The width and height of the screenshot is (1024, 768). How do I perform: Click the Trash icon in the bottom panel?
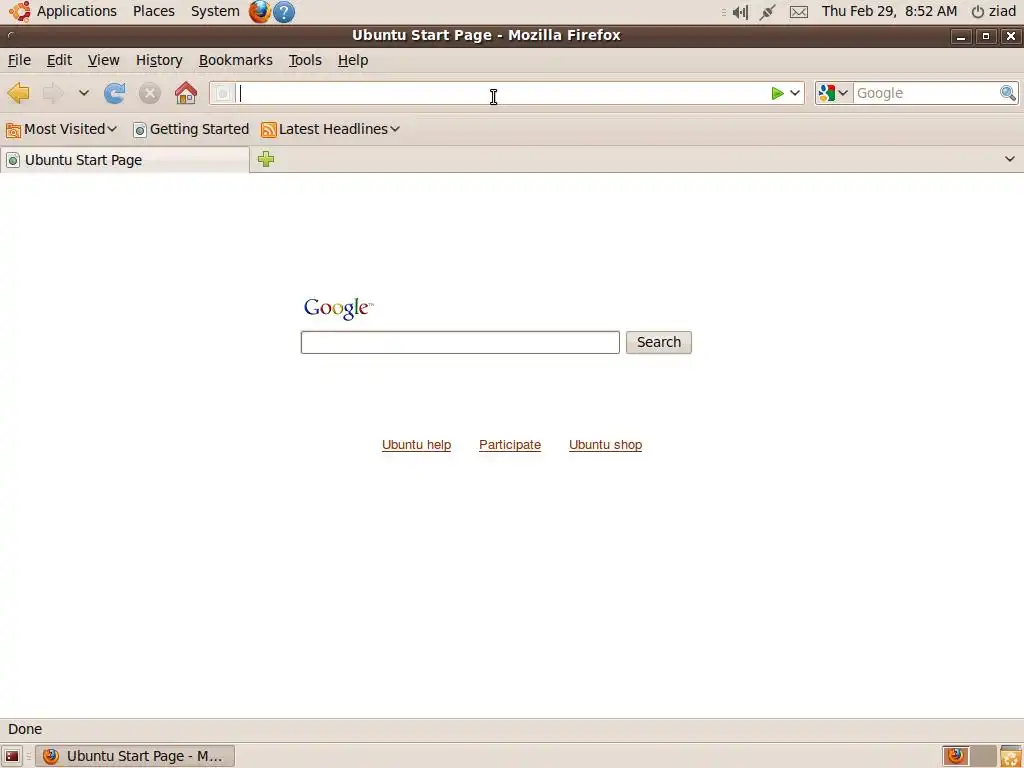click(x=1011, y=756)
